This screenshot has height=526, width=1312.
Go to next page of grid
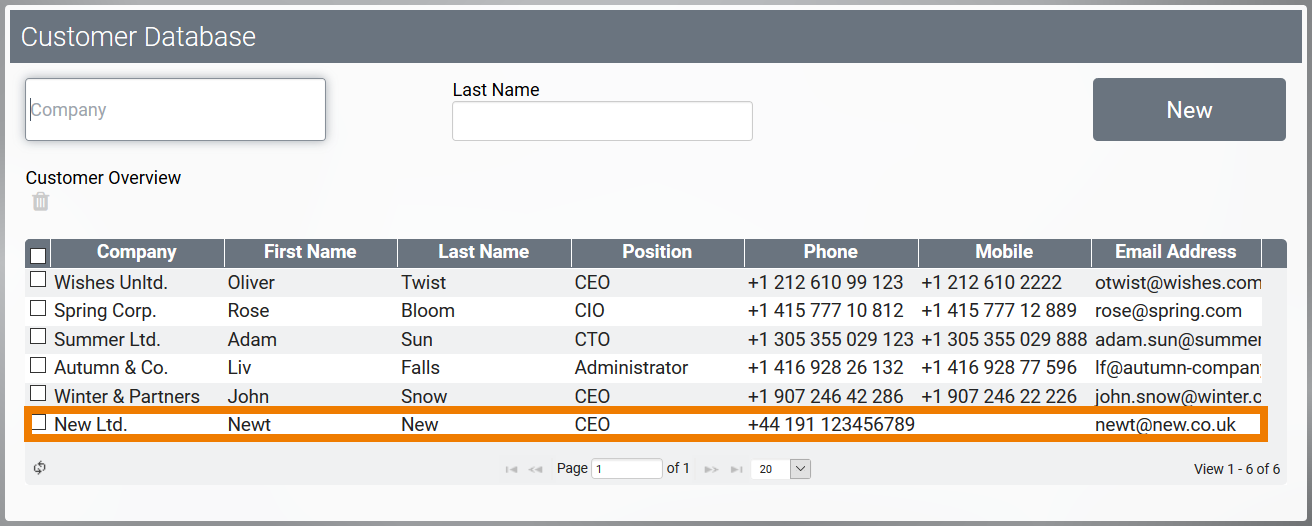point(712,469)
